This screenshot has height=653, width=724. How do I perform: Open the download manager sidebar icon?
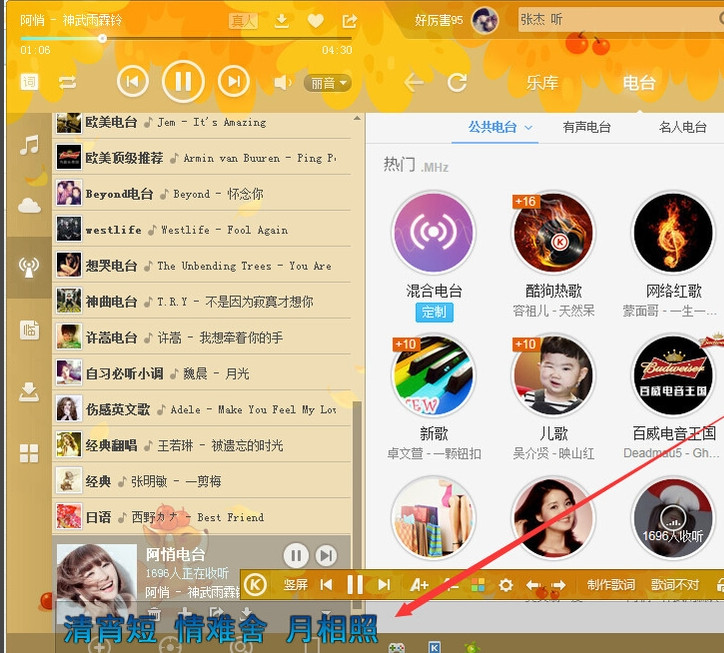(x=29, y=392)
